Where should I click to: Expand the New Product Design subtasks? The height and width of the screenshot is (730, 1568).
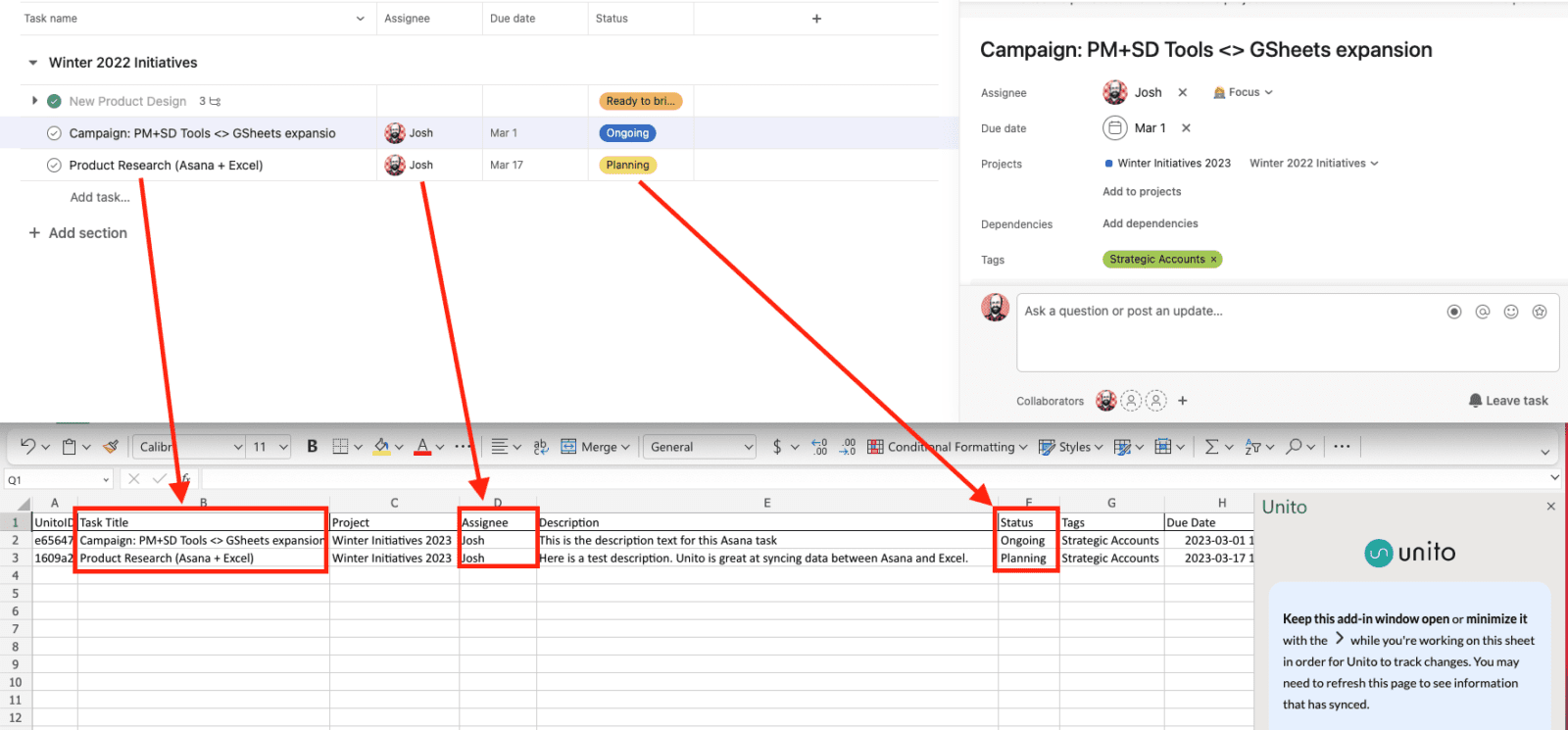point(34,101)
